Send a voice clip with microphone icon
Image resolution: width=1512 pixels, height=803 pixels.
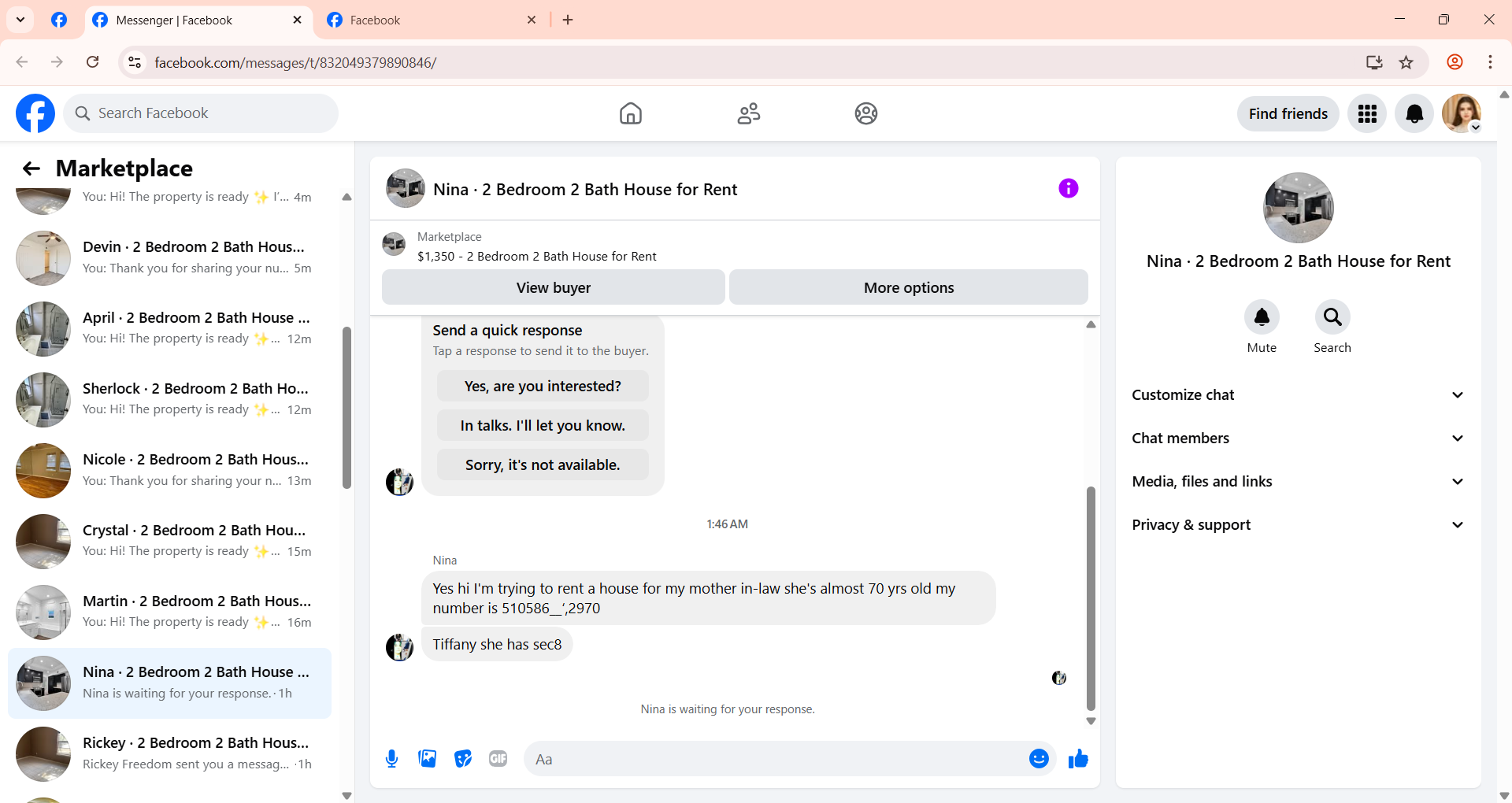coord(391,759)
